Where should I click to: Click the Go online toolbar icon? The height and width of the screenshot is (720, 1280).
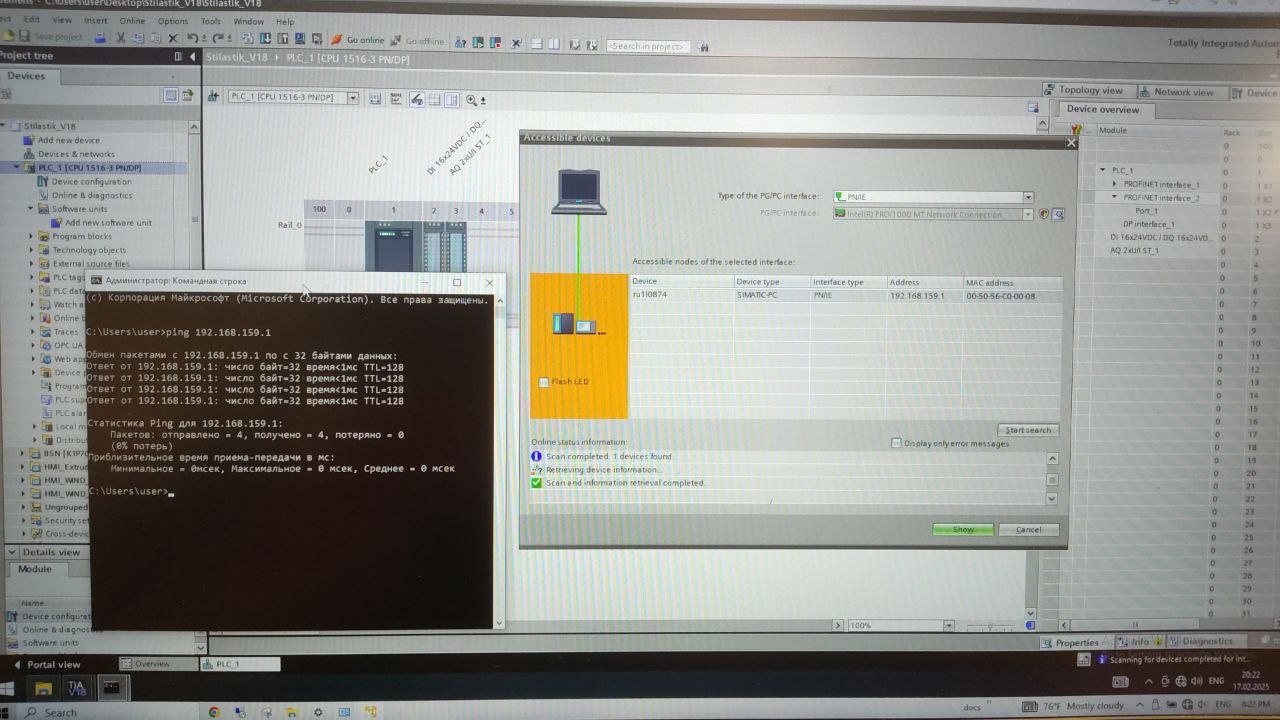click(338, 41)
